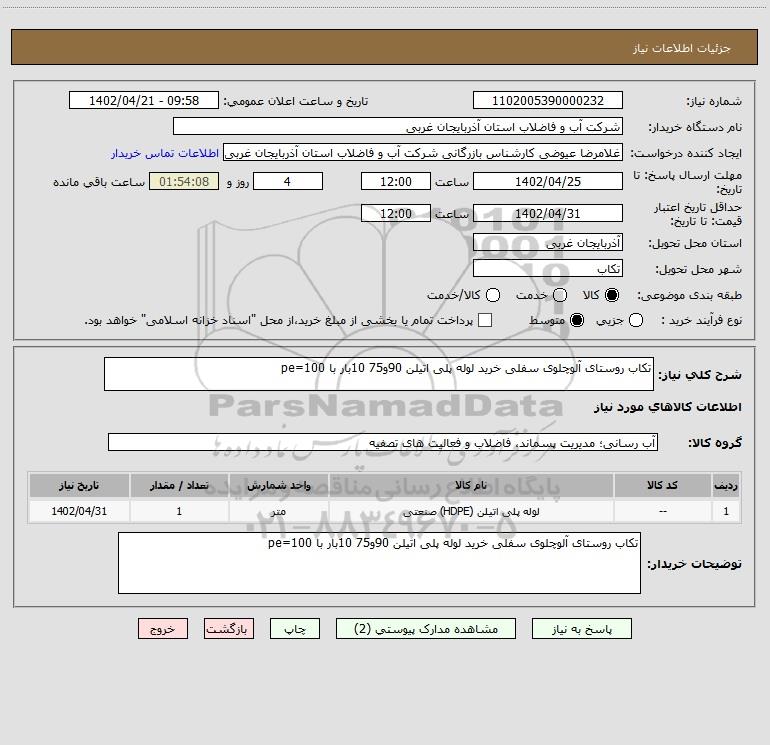Click the واحد شمارش column header
Image resolution: width=770 pixels, height=745 pixels.
click(x=278, y=485)
